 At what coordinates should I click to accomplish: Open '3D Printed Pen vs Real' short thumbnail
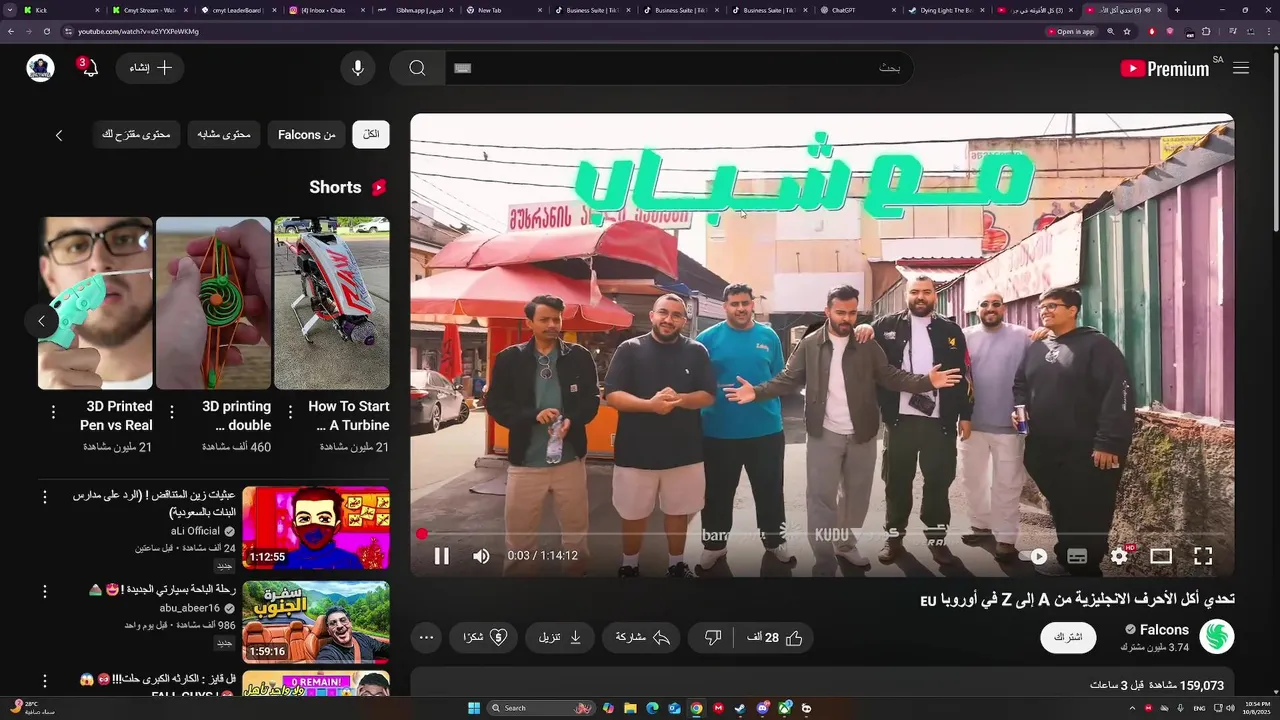pyautogui.click(x=96, y=303)
